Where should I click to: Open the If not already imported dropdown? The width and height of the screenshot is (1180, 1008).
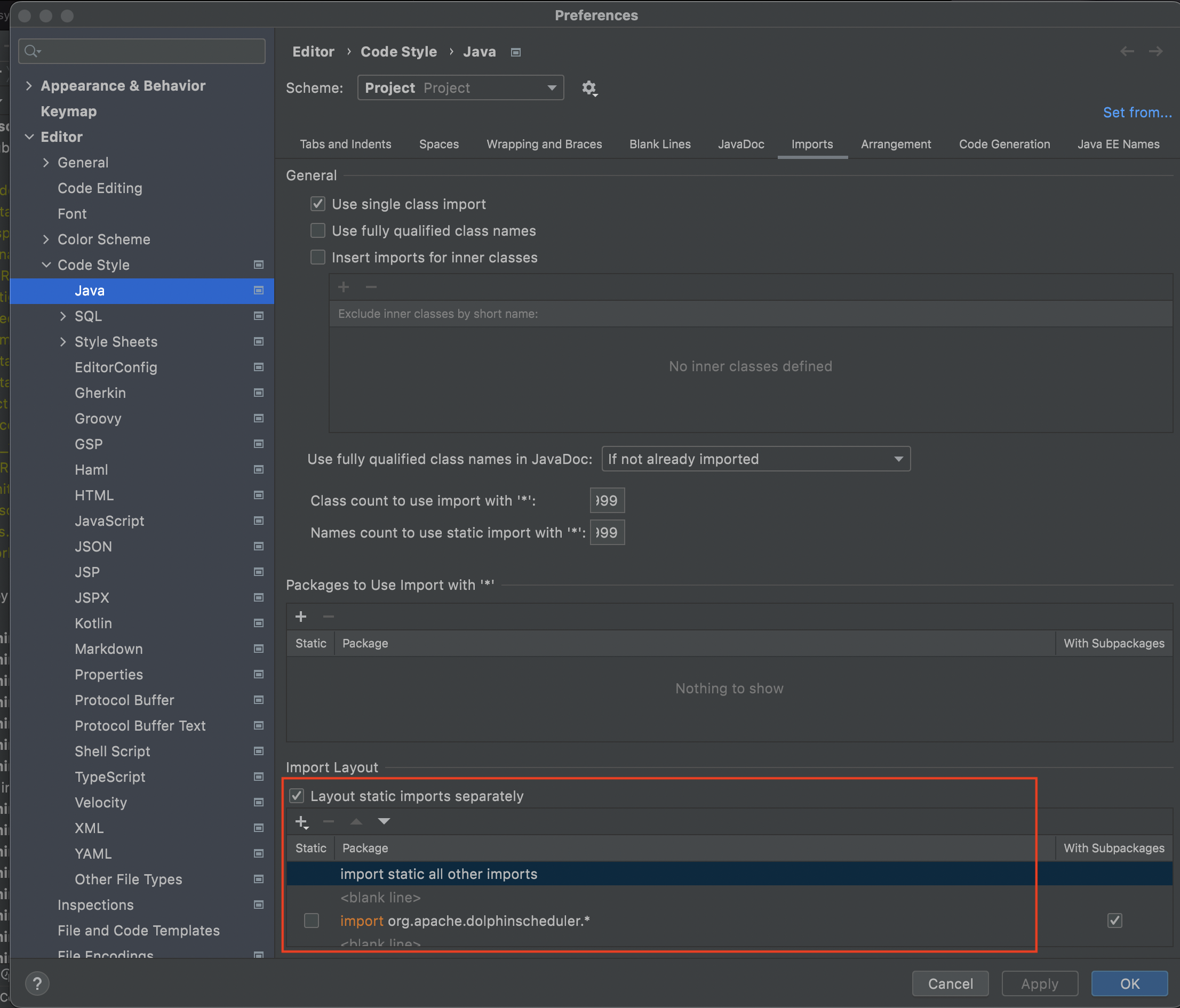pos(755,459)
